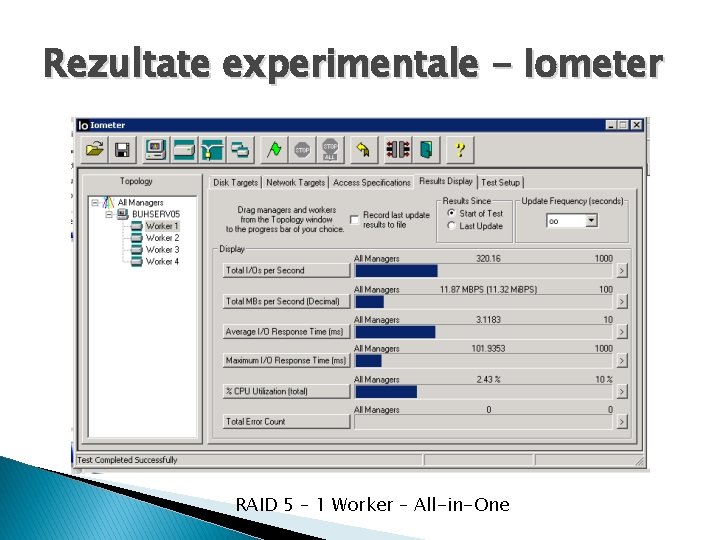720x540 pixels.
Task: Click Total I/Os per Second progress bar
Action: click(x=484, y=271)
